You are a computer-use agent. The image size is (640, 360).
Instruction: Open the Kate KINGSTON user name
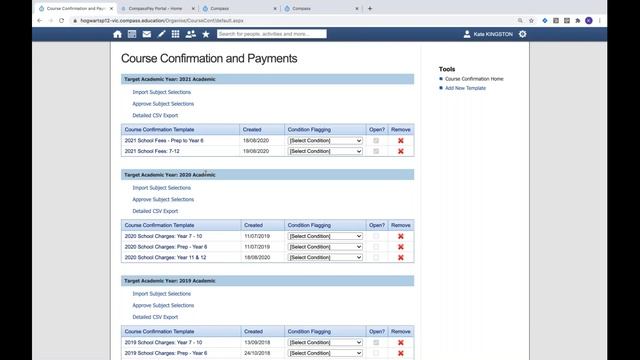coord(493,34)
